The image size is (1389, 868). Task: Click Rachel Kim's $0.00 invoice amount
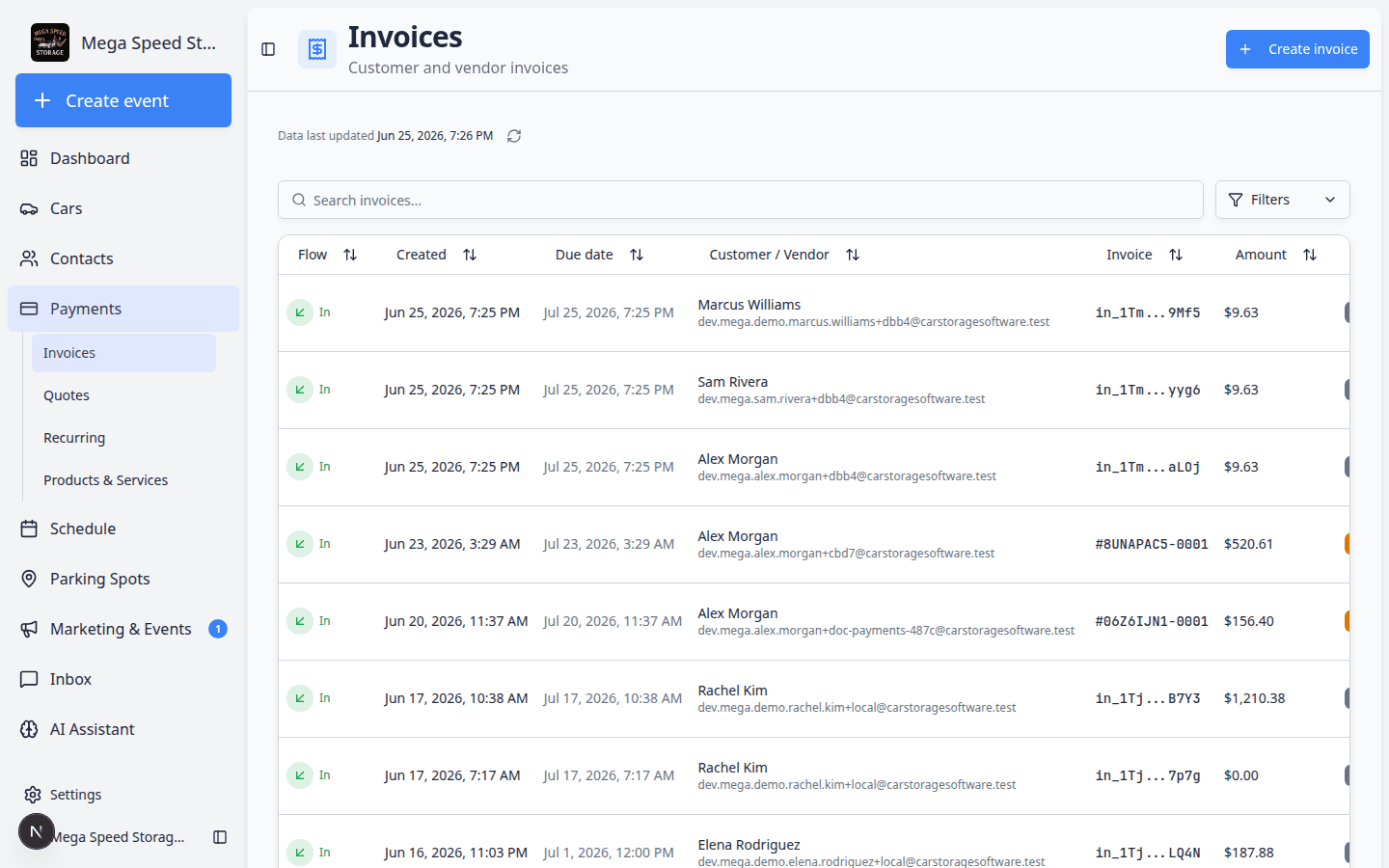(x=1241, y=775)
